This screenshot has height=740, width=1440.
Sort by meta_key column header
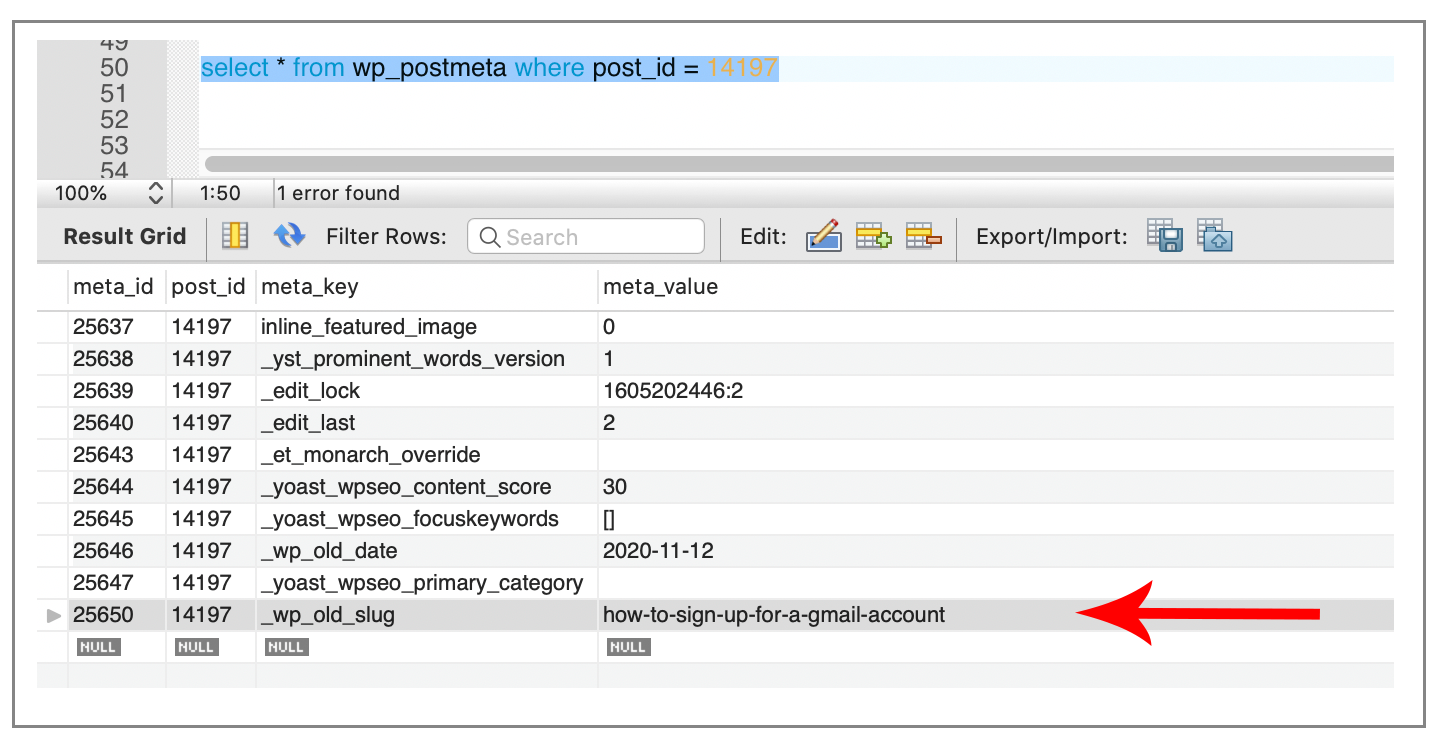tap(310, 287)
